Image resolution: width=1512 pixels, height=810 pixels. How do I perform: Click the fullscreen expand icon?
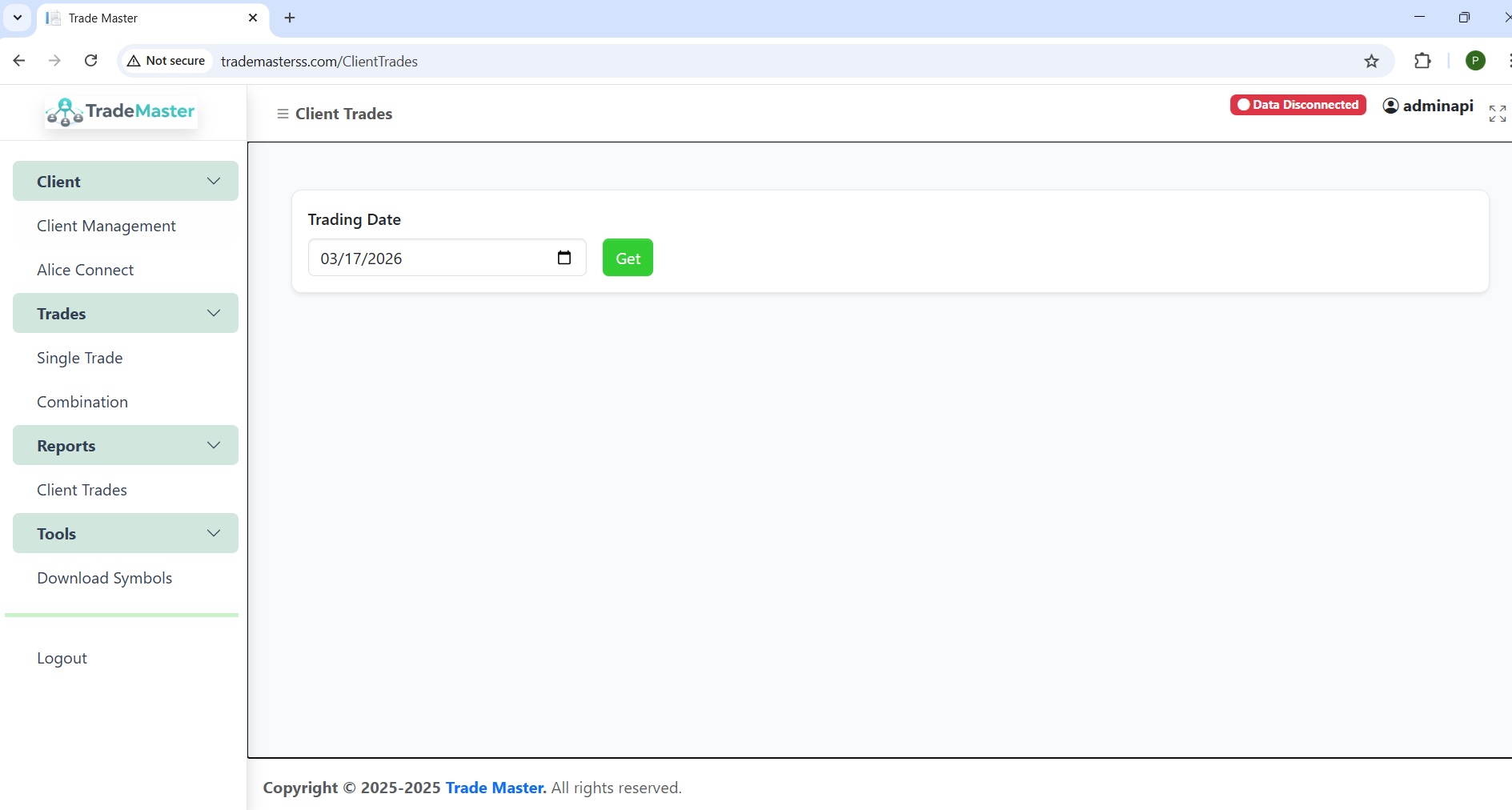(x=1497, y=114)
